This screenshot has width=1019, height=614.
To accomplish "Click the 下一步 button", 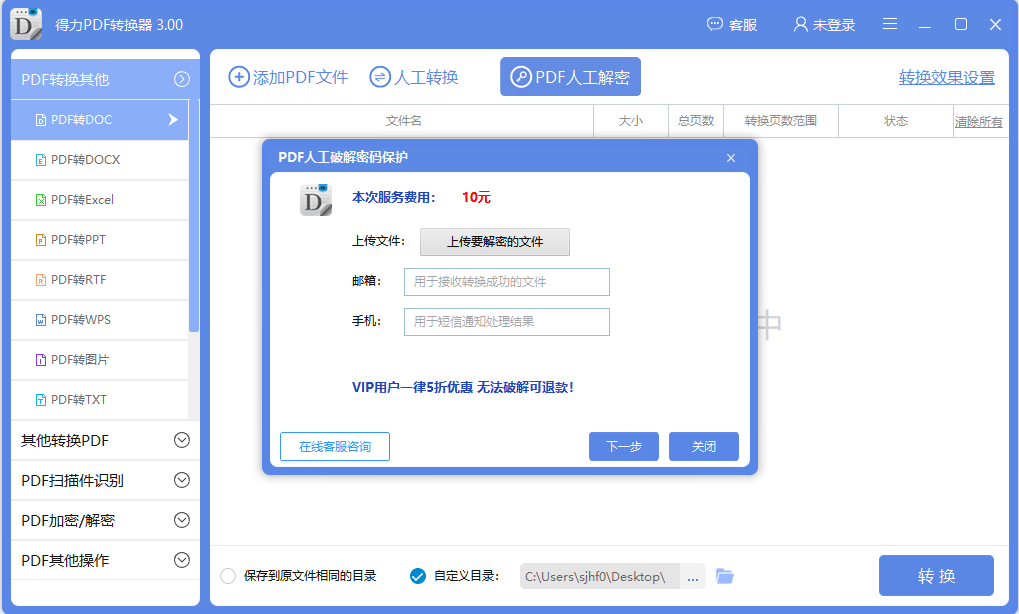I will pos(624,446).
